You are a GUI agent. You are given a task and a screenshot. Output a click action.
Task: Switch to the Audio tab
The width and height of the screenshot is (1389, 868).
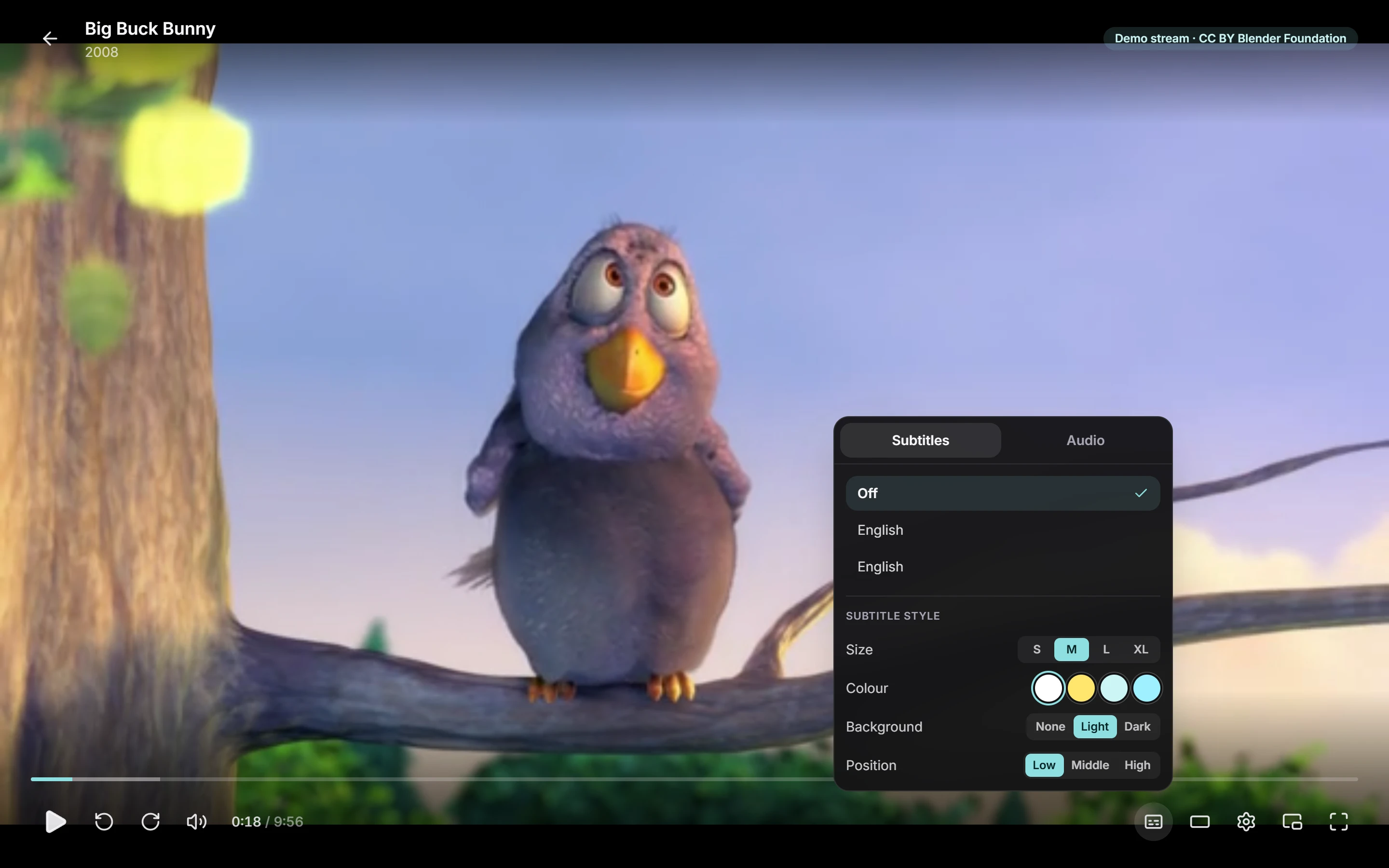point(1085,440)
